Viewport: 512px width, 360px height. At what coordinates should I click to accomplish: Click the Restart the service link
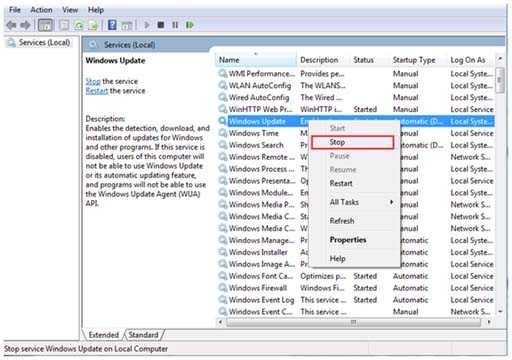pyautogui.click(x=97, y=91)
